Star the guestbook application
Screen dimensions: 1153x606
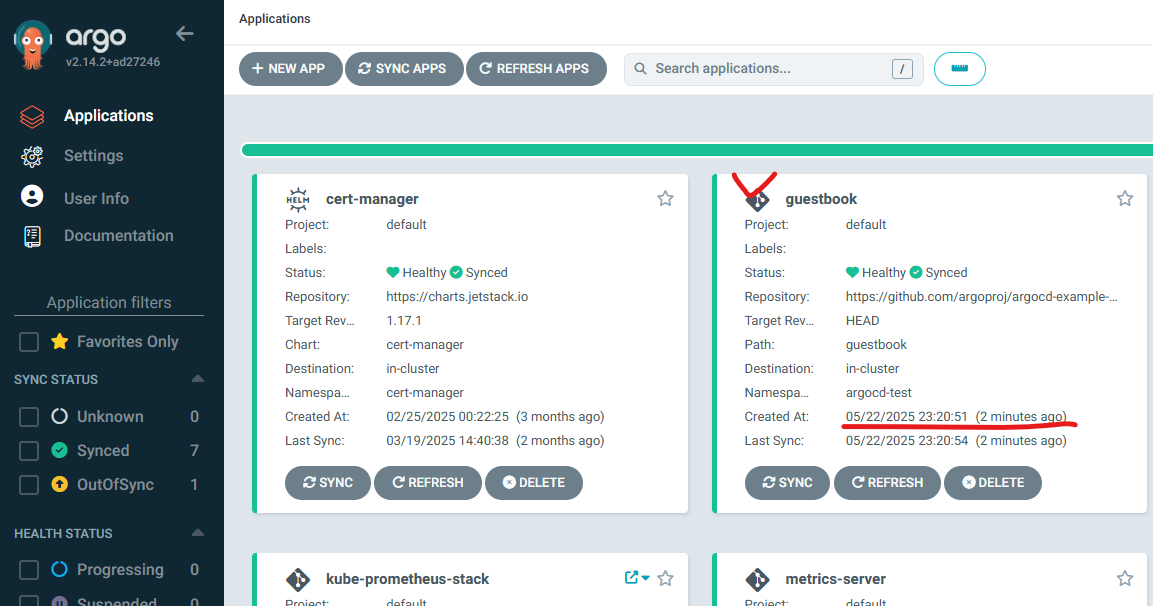pos(1124,199)
